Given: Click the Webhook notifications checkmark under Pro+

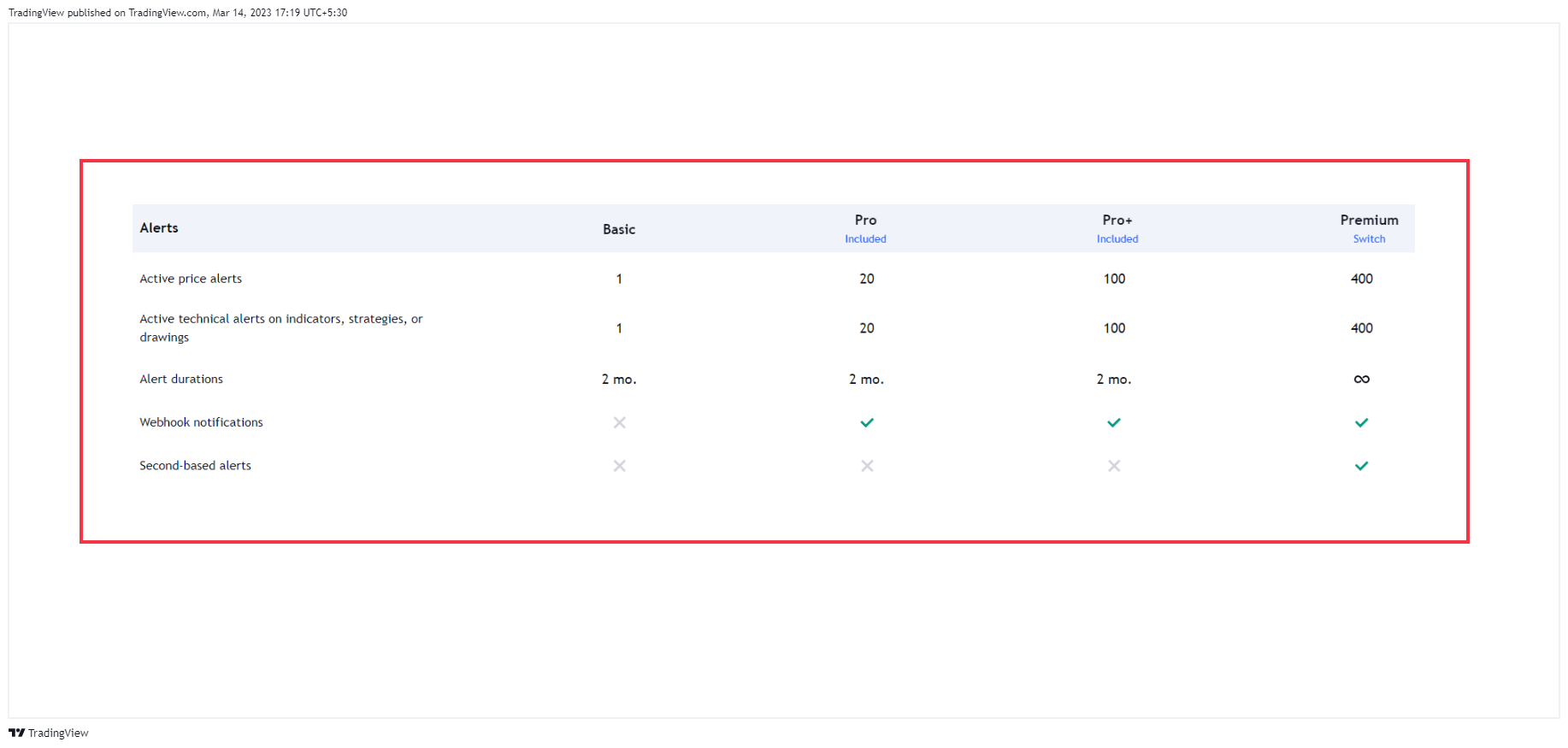Looking at the screenshot, I should coord(1114,422).
